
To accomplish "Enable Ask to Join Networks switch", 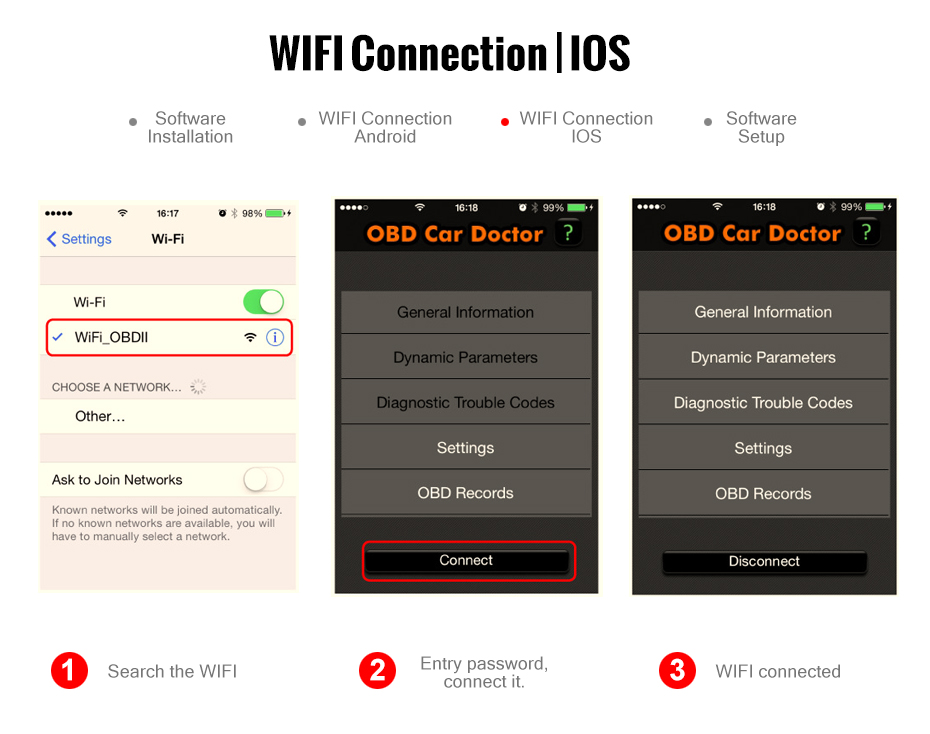I will 263,479.
